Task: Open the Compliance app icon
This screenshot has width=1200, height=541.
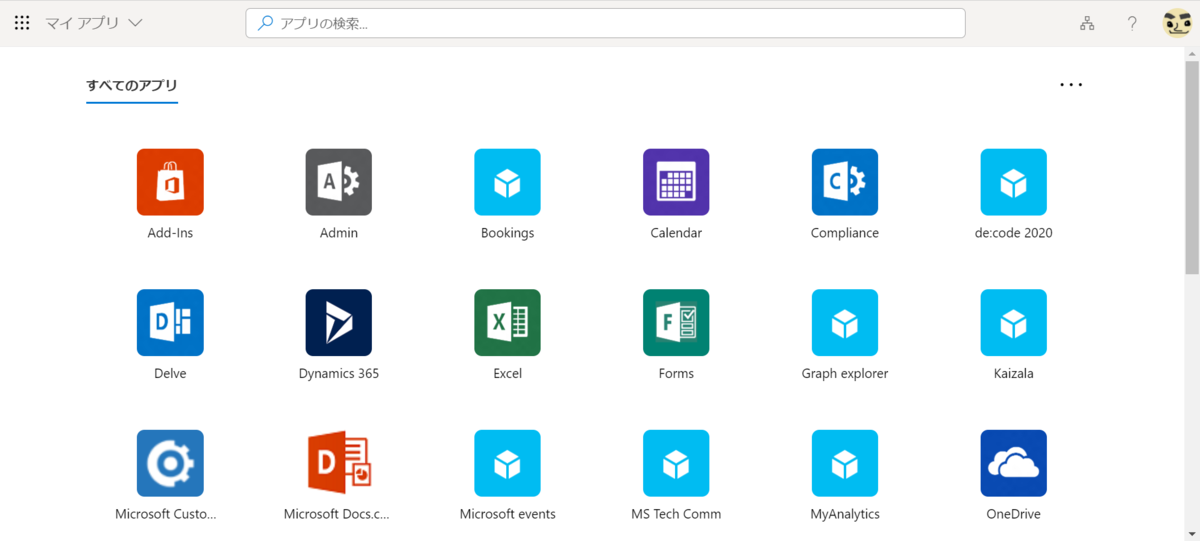Action: click(x=845, y=182)
